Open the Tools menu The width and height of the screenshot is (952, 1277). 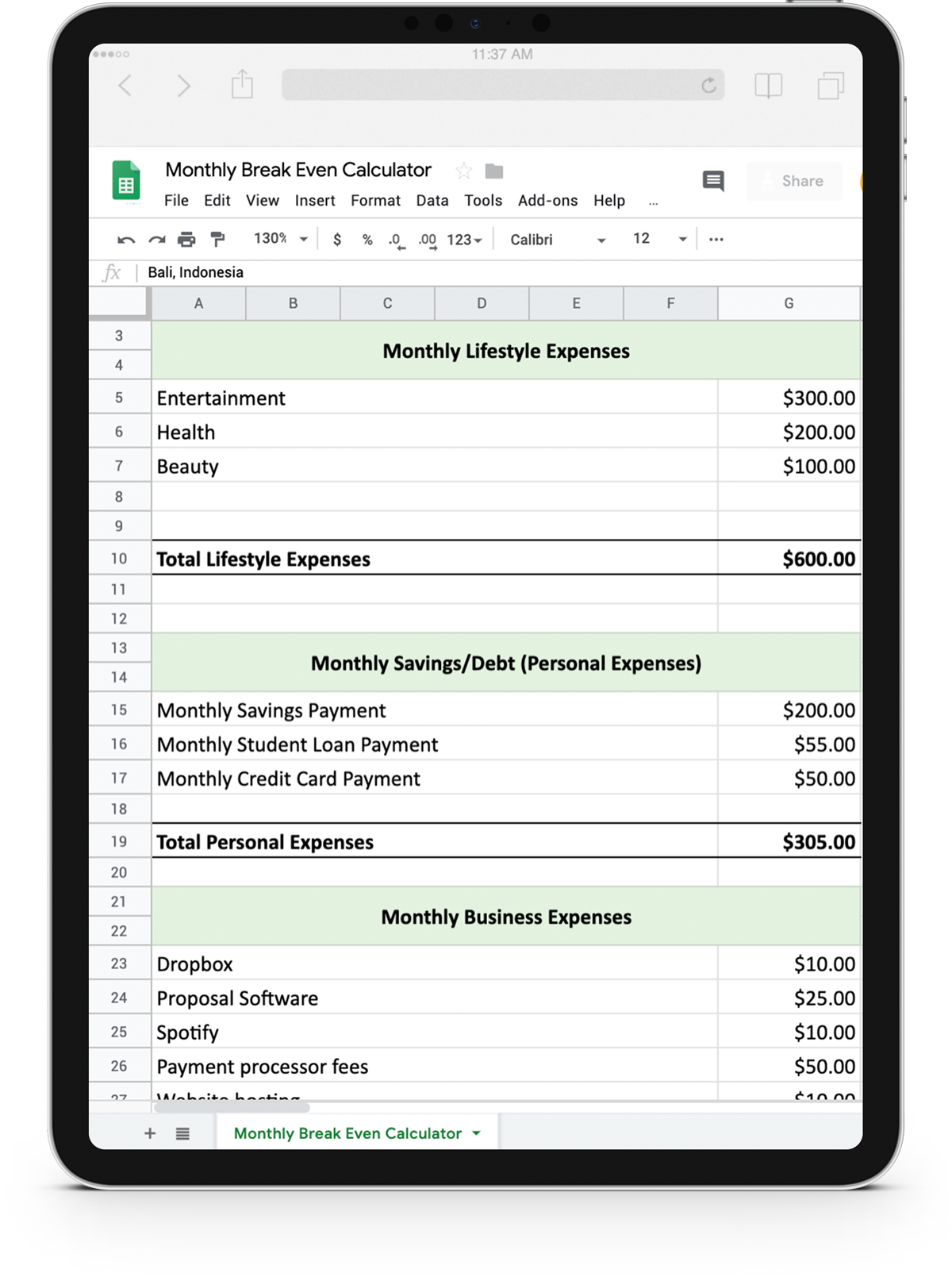(x=483, y=201)
